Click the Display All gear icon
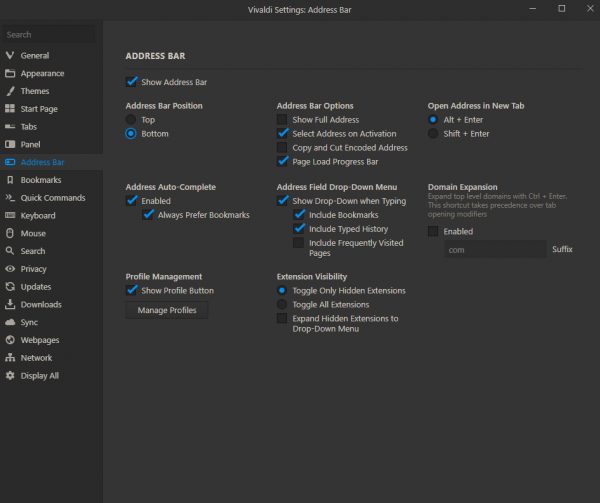 coord(10,376)
